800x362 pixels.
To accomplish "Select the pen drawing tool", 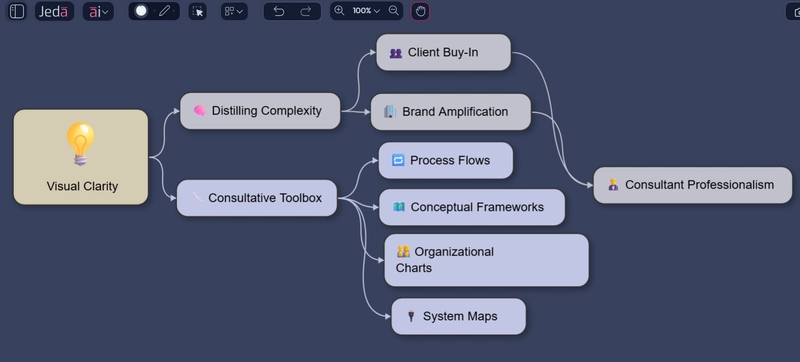I will click(x=164, y=11).
